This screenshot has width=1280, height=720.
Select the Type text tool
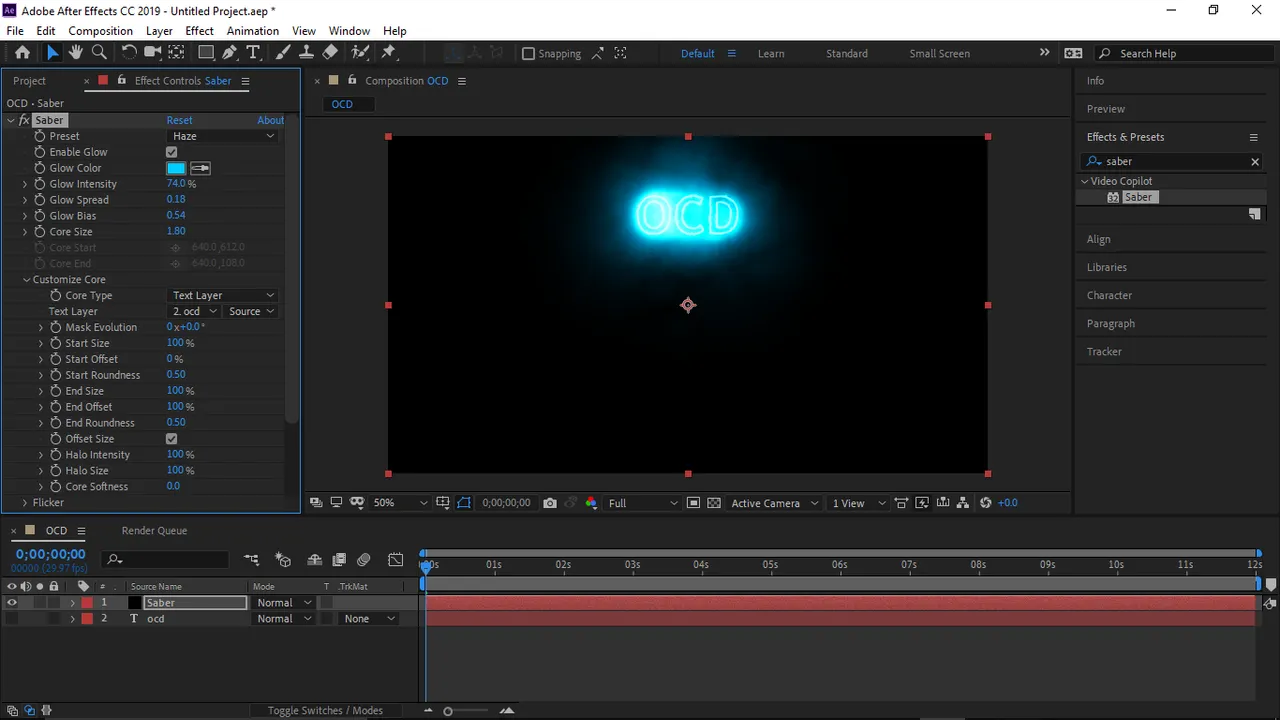(x=253, y=53)
